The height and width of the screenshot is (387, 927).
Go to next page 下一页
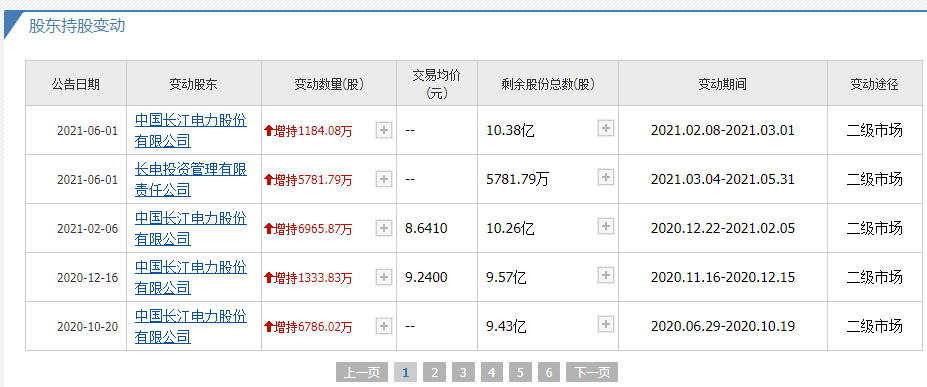[592, 372]
